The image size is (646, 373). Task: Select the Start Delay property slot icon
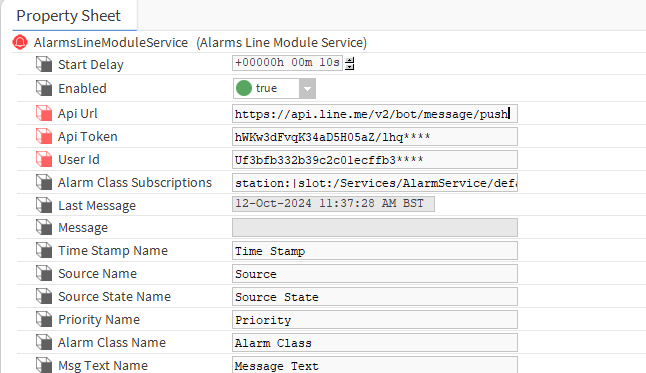point(44,64)
